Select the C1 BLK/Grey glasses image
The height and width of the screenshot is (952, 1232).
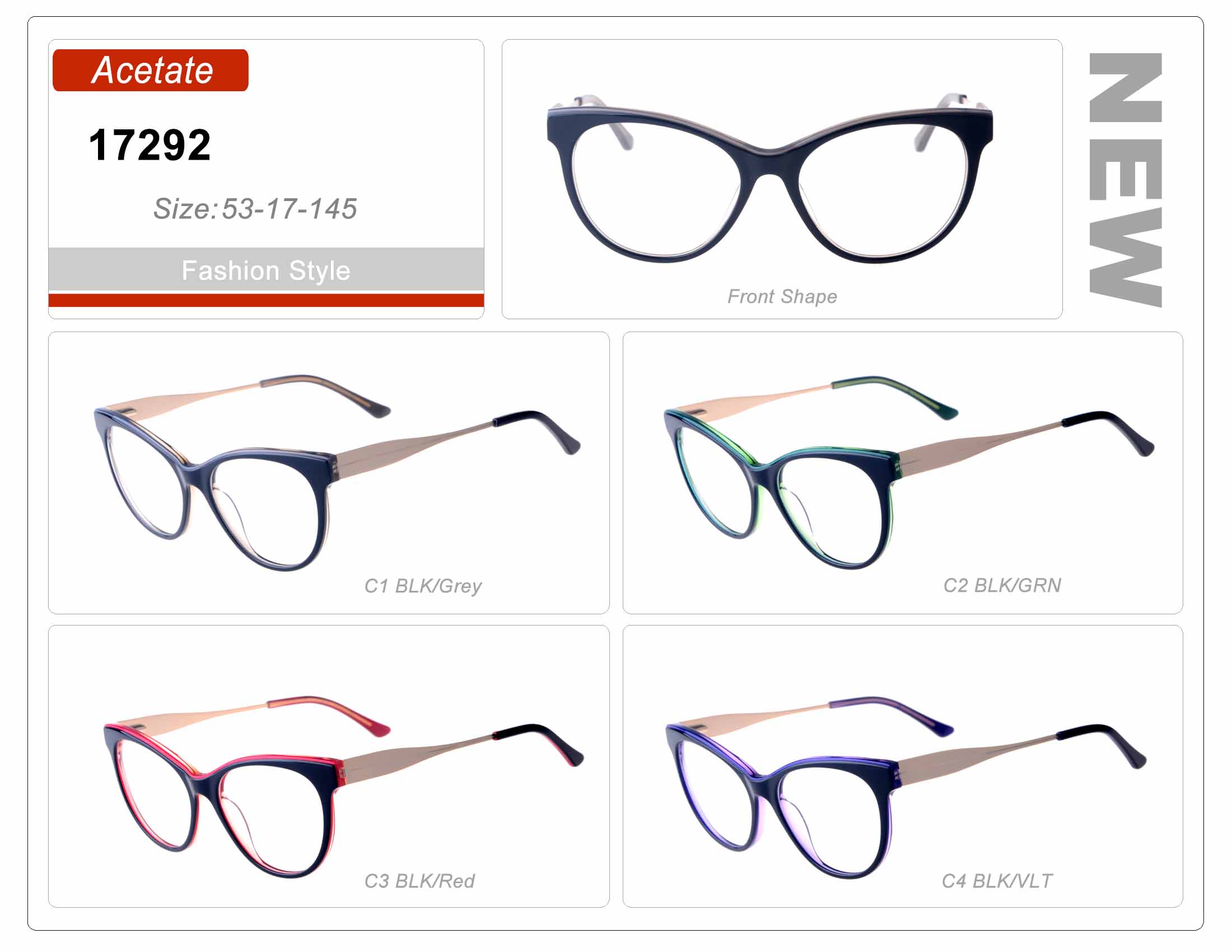point(337,472)
